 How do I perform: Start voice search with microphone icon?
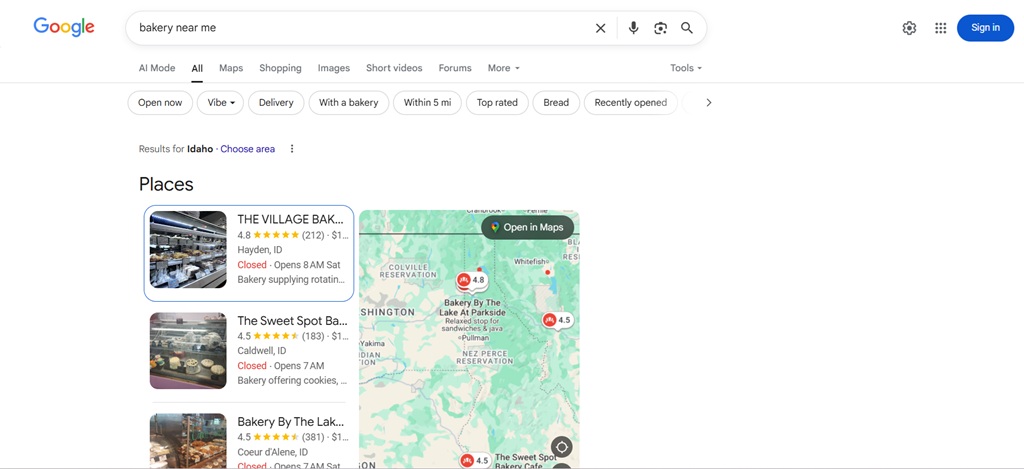click(x=633, y=28)
